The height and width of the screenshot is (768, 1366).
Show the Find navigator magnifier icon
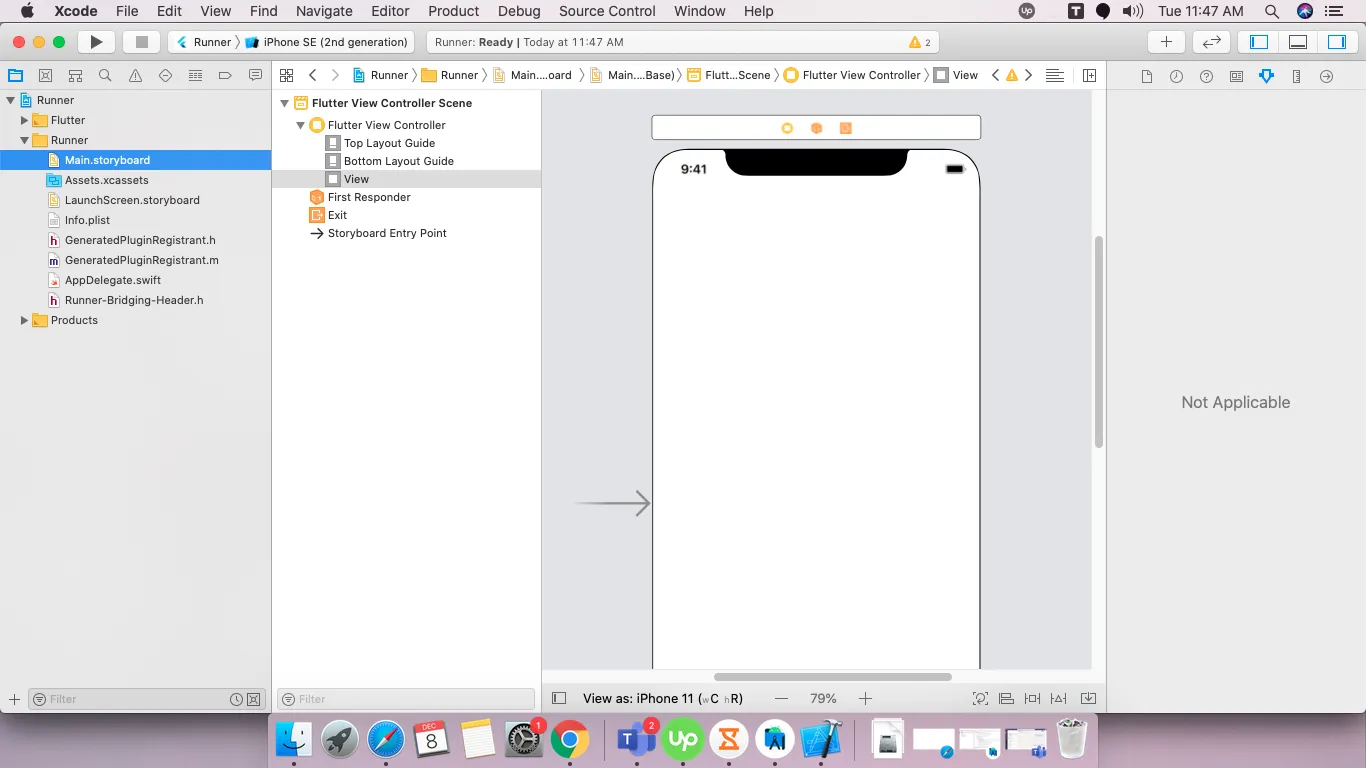pos(105,75)
